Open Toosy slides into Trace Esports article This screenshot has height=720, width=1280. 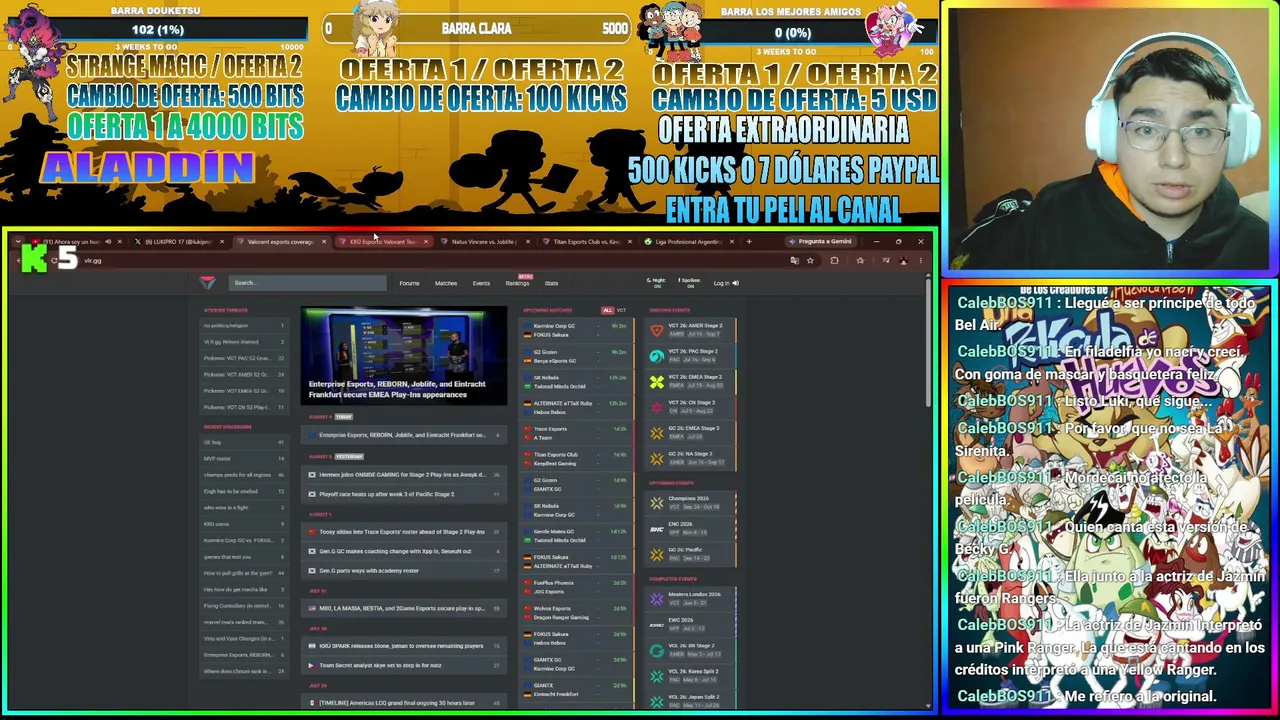[x=405, y=532]
